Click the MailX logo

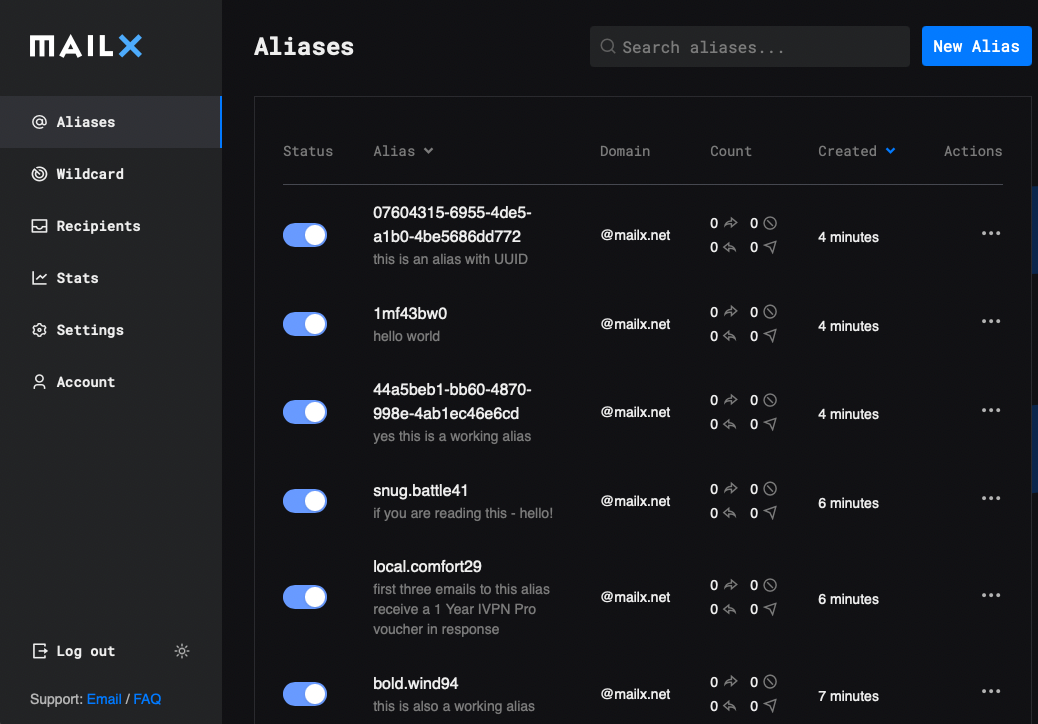pyautogui.click(x=85, y=46)
